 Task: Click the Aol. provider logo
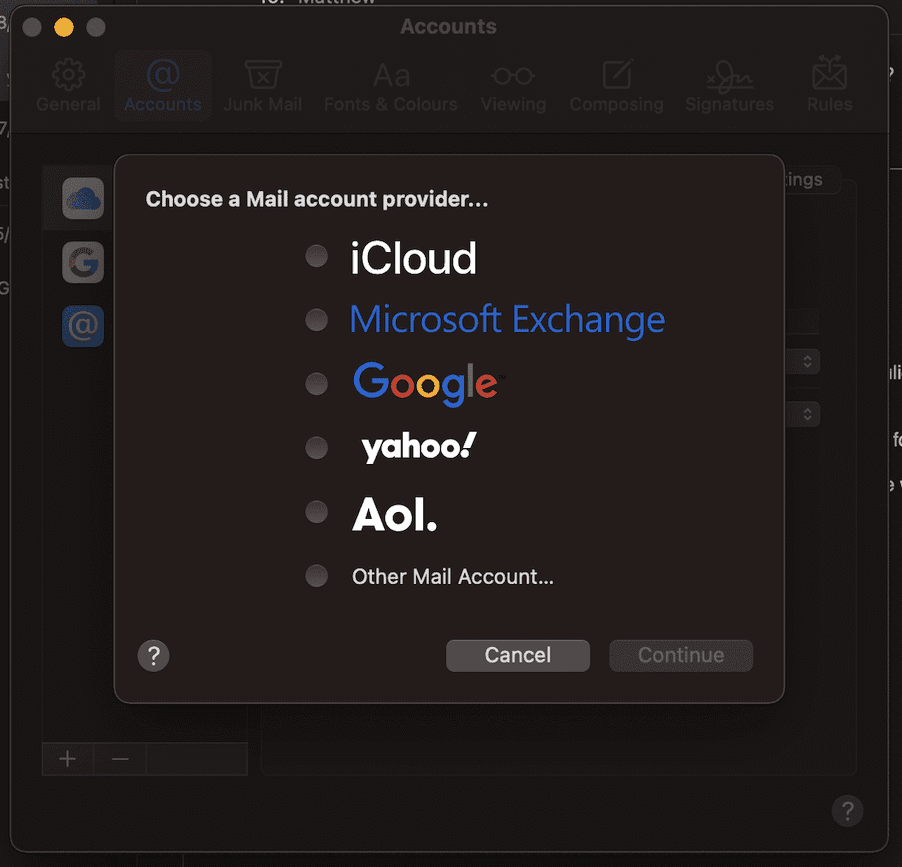click(x=395, y=514)
